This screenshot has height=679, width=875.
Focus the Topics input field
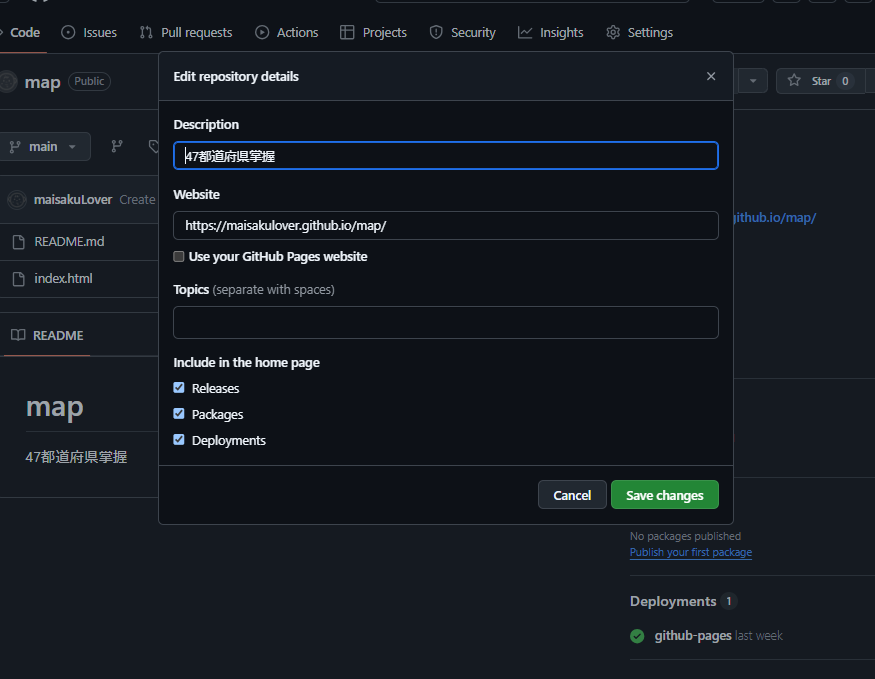446,322
